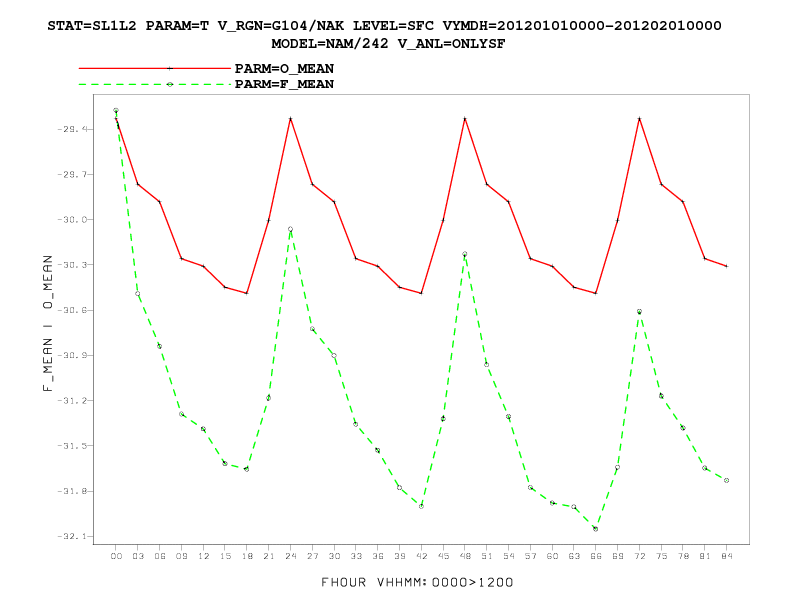Click the x-axis title FHOUR VHHMM: 0000>1200

[417, 582]
